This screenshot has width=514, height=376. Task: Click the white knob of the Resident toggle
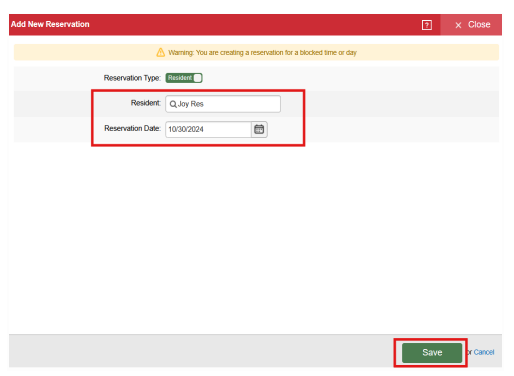[198, 78]
